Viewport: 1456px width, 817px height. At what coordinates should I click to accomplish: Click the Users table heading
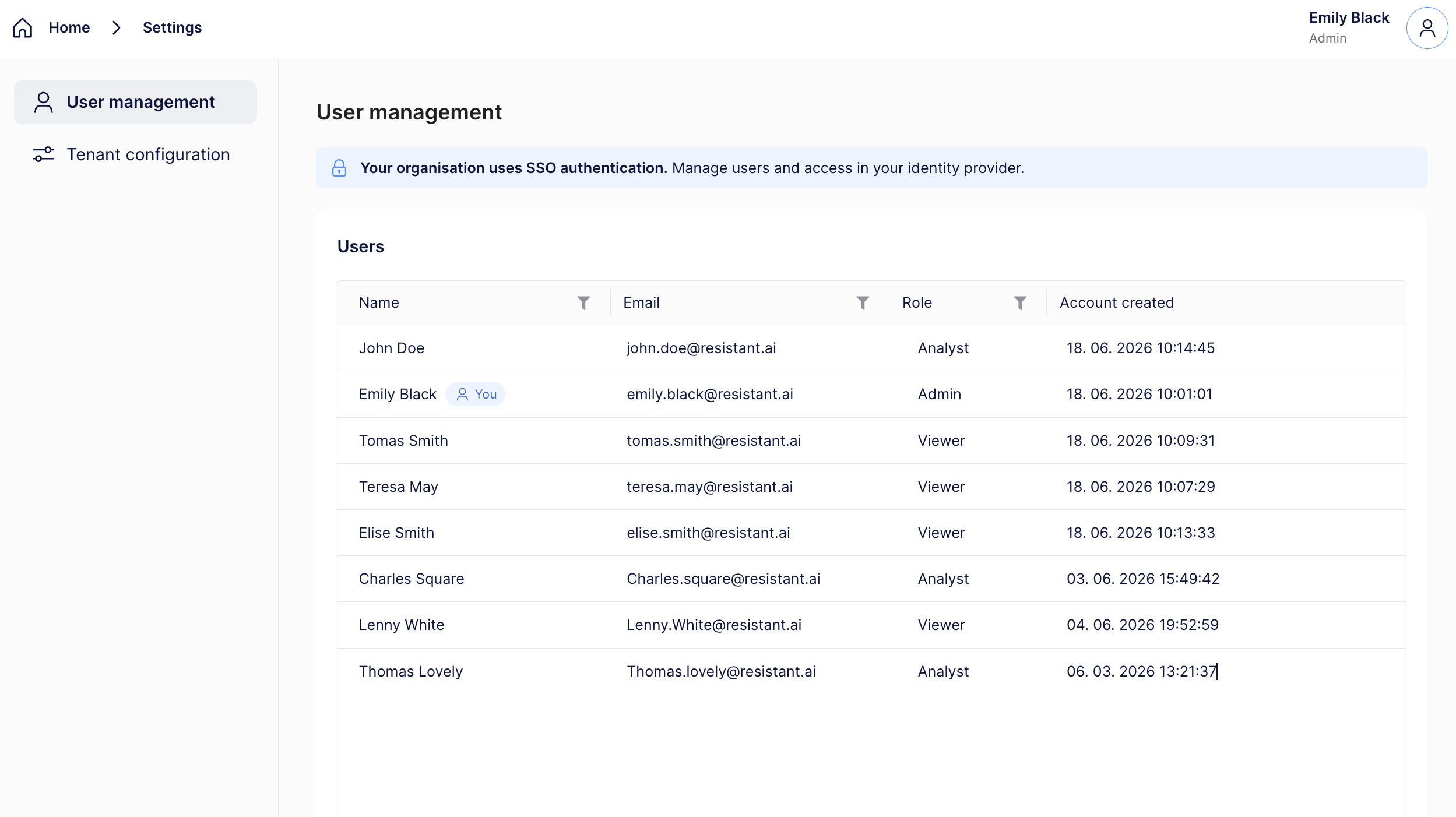pos(361,247)
